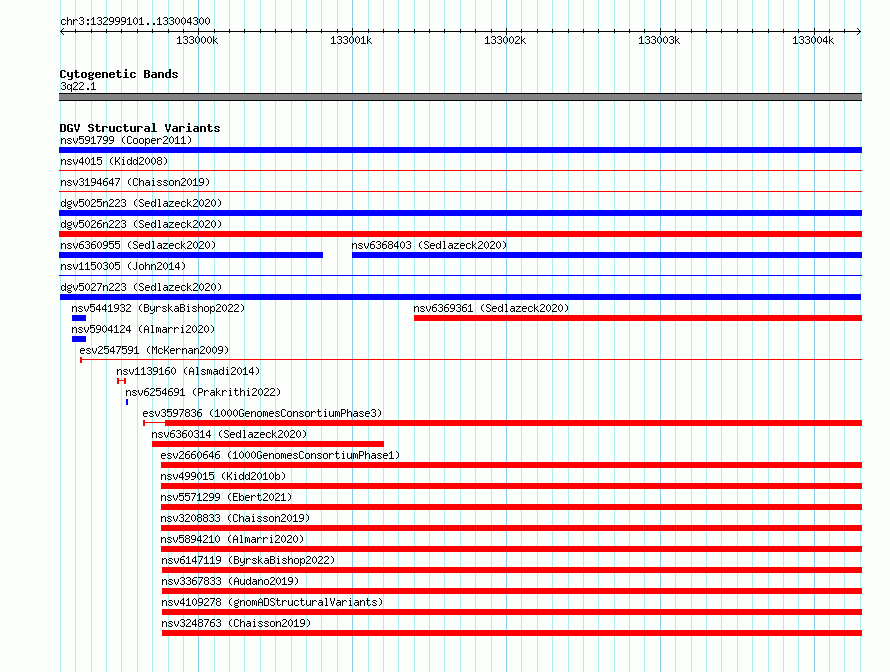Select the nsv1150305 (John2014) label
The image size is (890, 672).
coord(123,266)
